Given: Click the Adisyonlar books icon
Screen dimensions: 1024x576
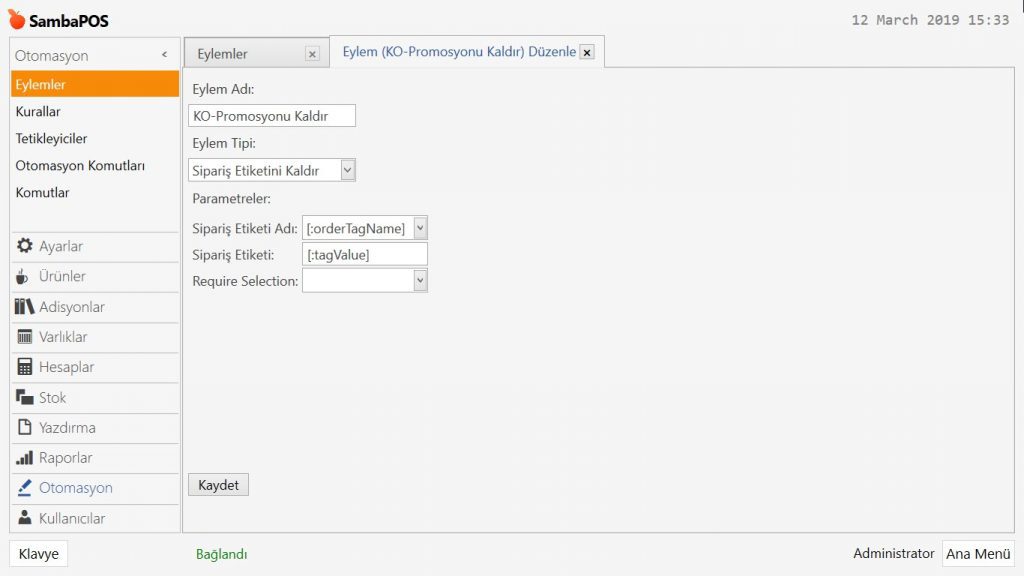Looking at the screenshot, I should pyautogui.click(x=25, y=307).
